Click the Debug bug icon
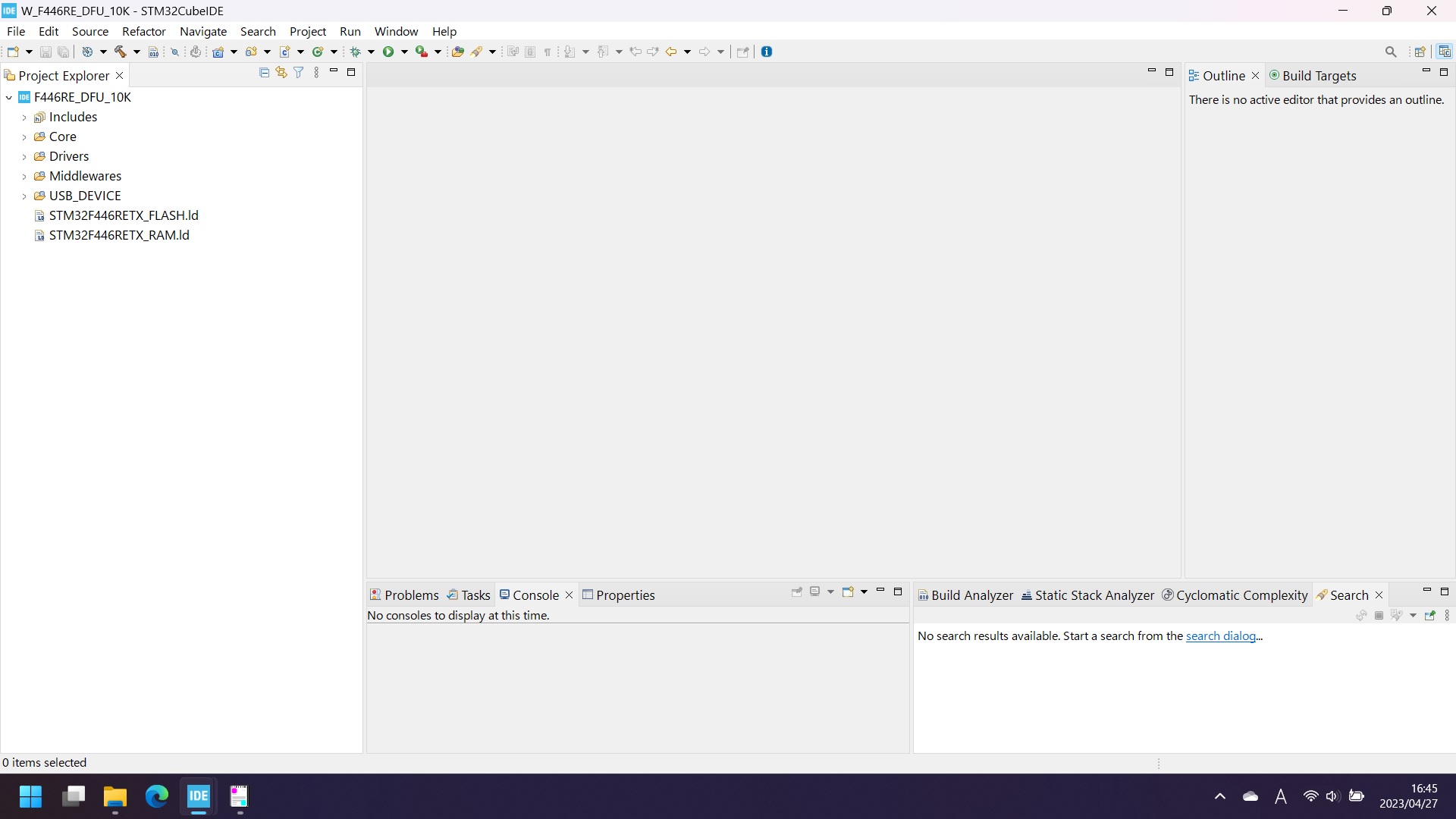The width and height of the screenshot is (1456, 819). pyautogui.click(x=355, y=52)
